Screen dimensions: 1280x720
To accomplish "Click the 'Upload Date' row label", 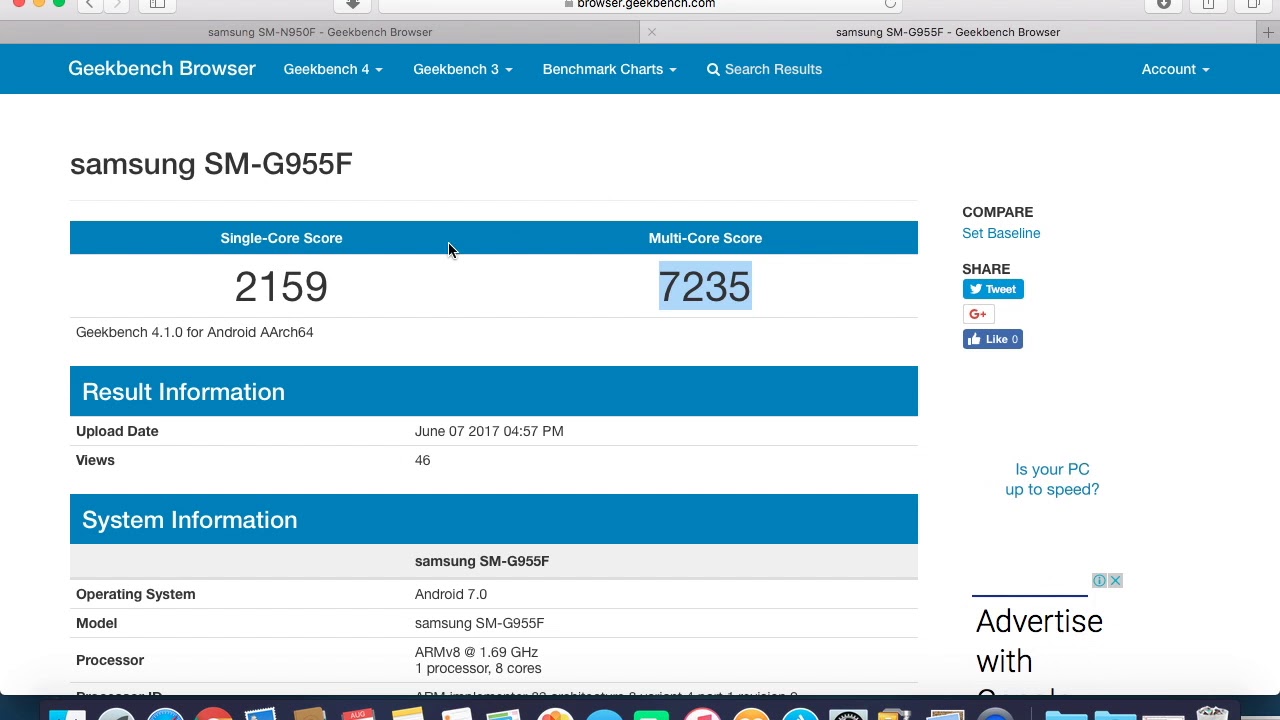I will [x=117, y=431].
